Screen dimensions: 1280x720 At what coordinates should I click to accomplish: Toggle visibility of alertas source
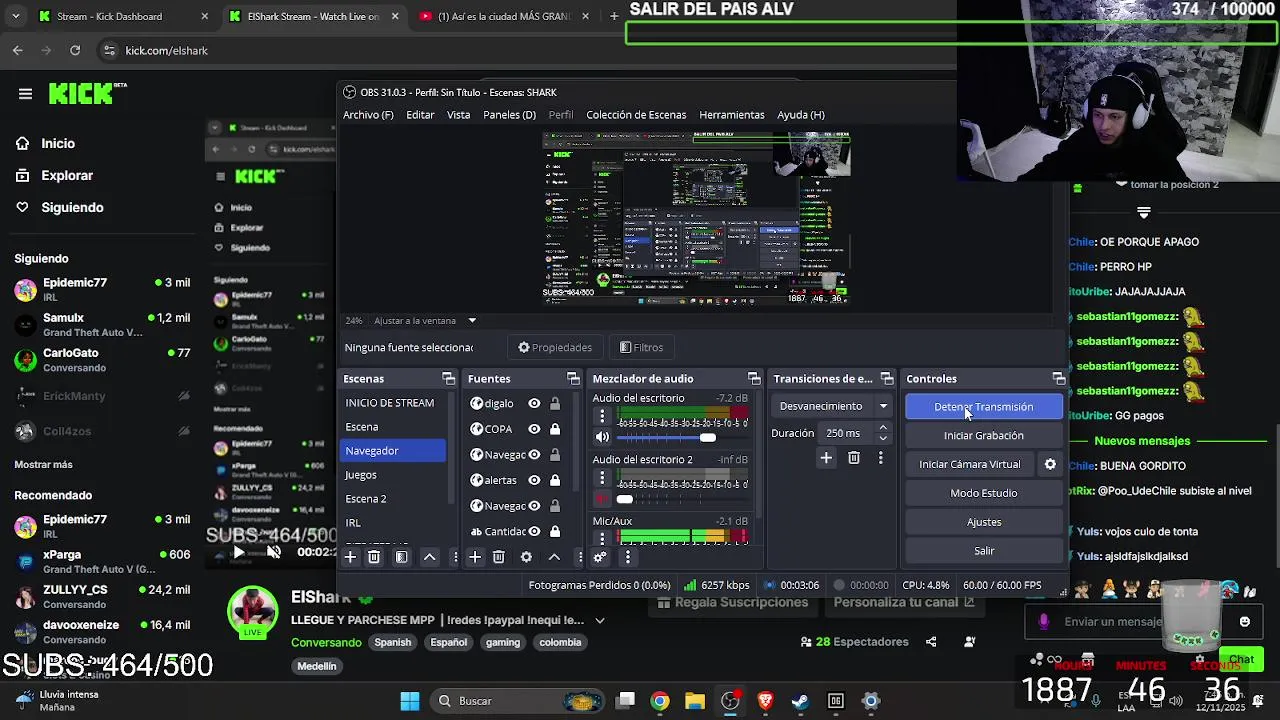pos(534,480)
